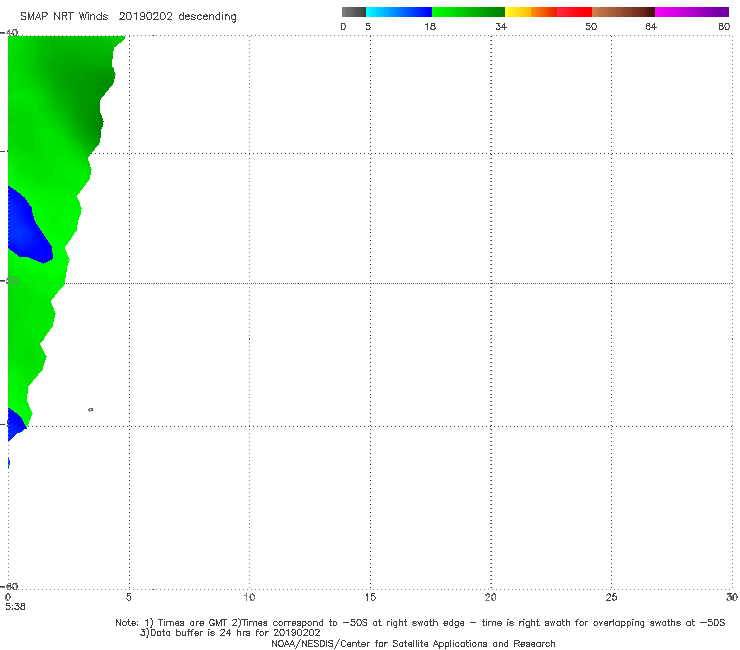
Task: Click the '10' longitude axis label
Action: (249, 598)
